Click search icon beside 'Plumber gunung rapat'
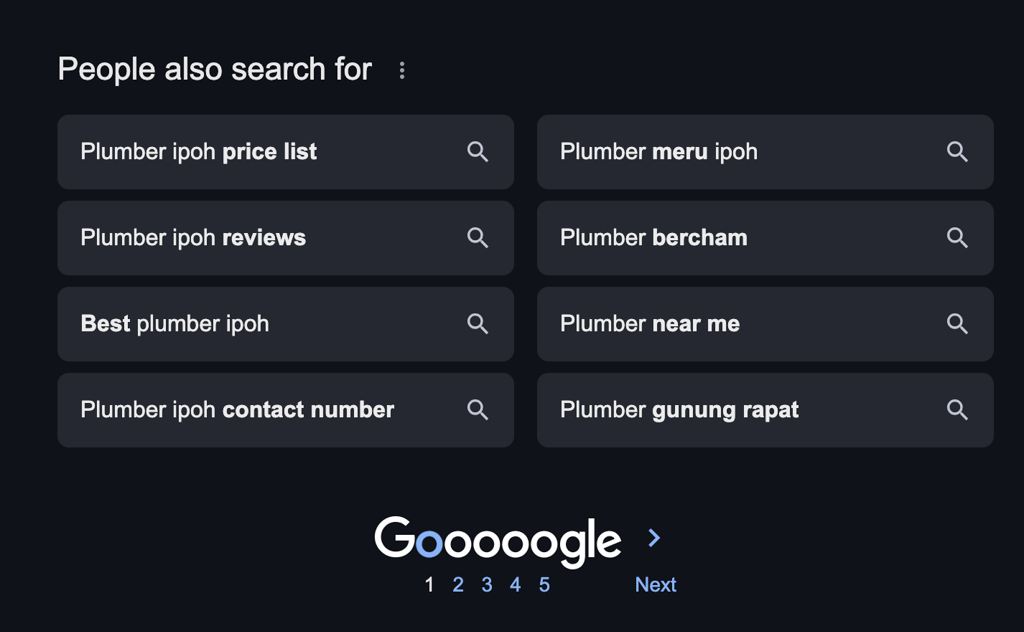The width and height of the screenshot is (1024, 632). click(x=957, y=410)
